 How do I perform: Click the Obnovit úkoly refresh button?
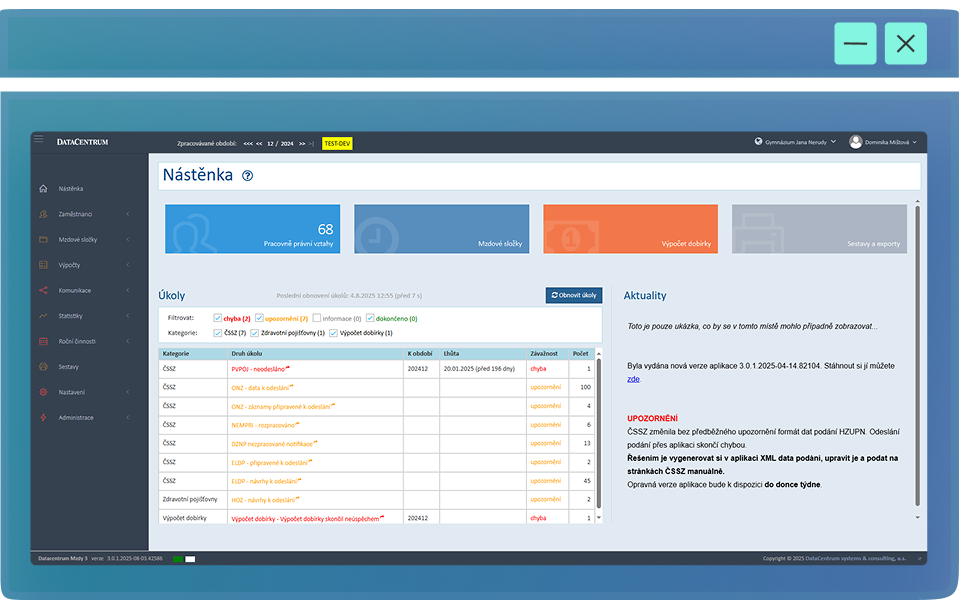[x=574, y=295]
